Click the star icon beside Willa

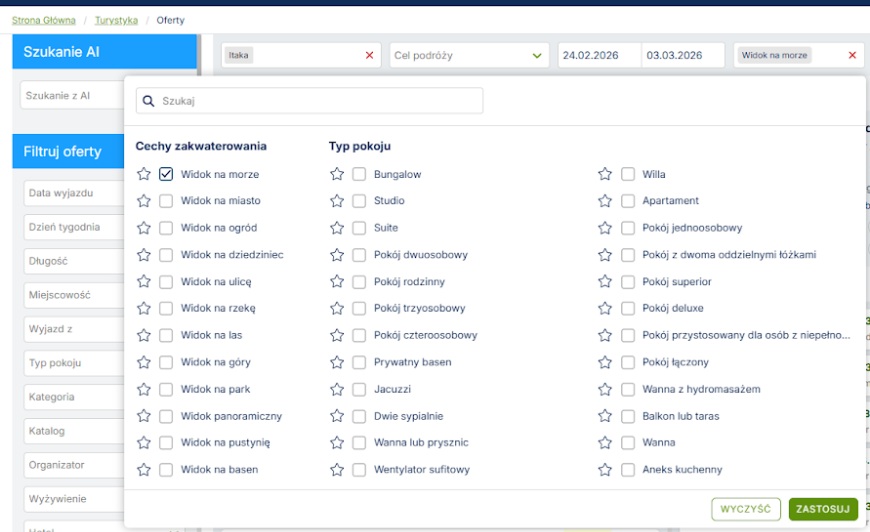pyautogui.click(x=605, y=174)
